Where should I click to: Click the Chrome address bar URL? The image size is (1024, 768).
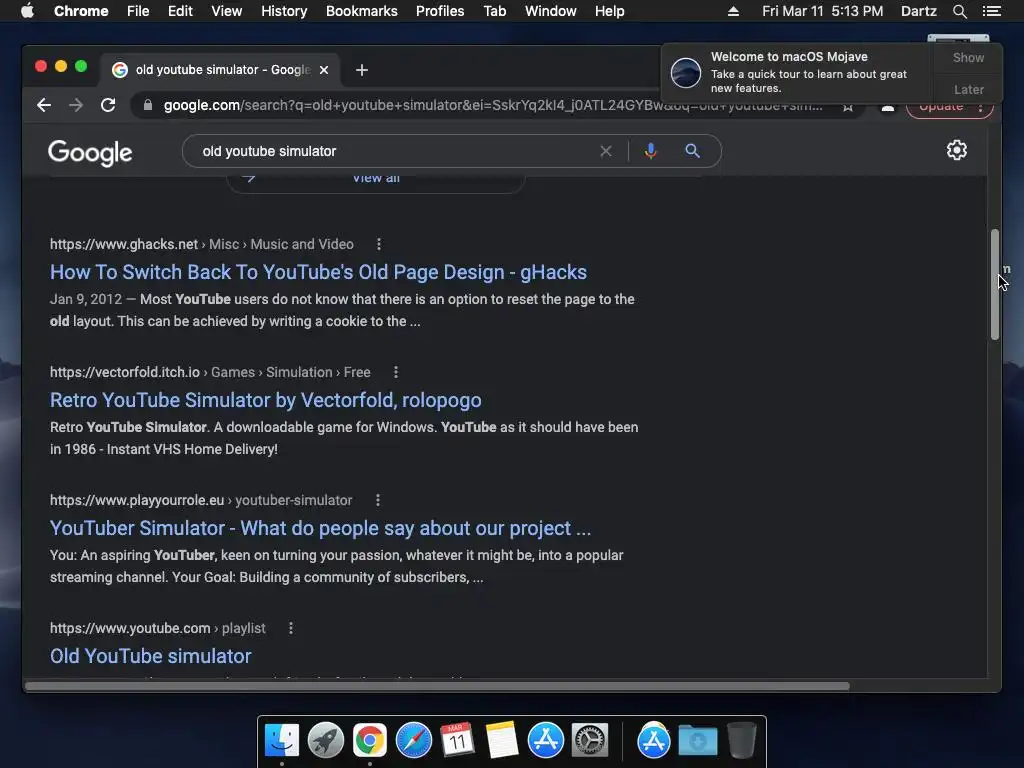pos(493,105)
